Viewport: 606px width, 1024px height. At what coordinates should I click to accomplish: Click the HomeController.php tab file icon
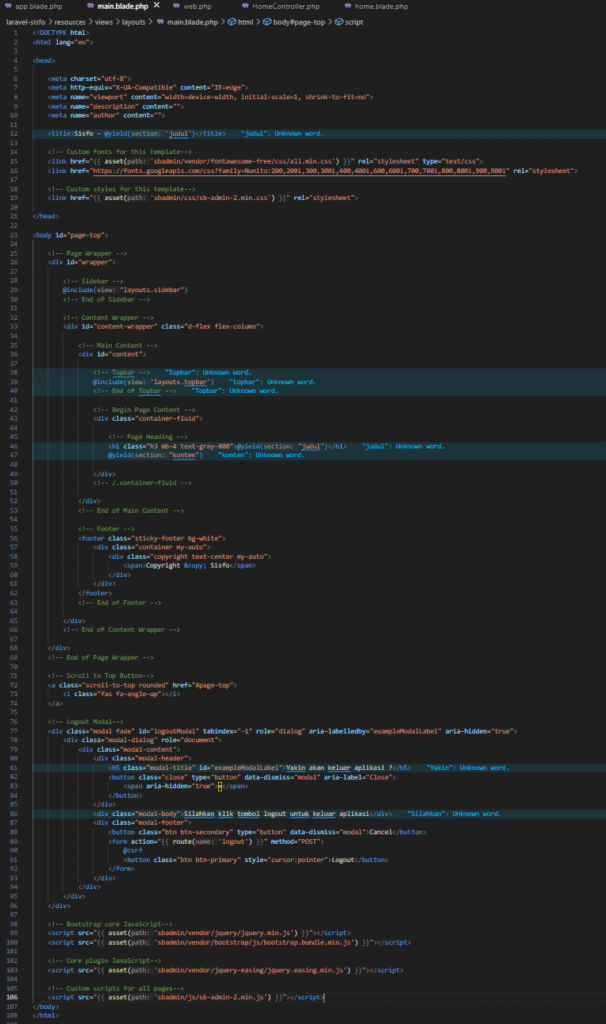246,6
